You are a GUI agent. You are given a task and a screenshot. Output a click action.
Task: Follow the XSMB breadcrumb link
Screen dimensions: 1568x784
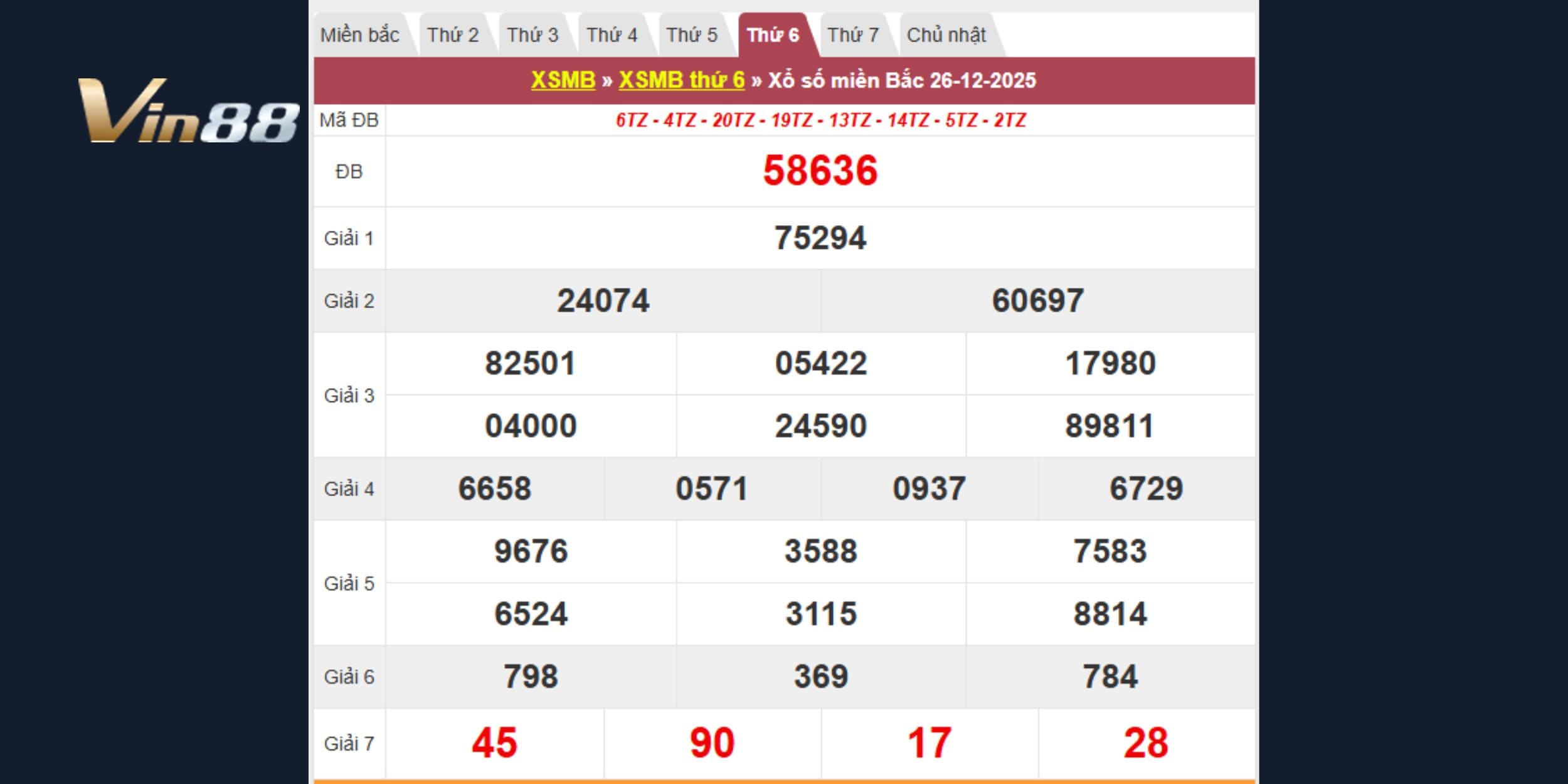coord(563,80)
